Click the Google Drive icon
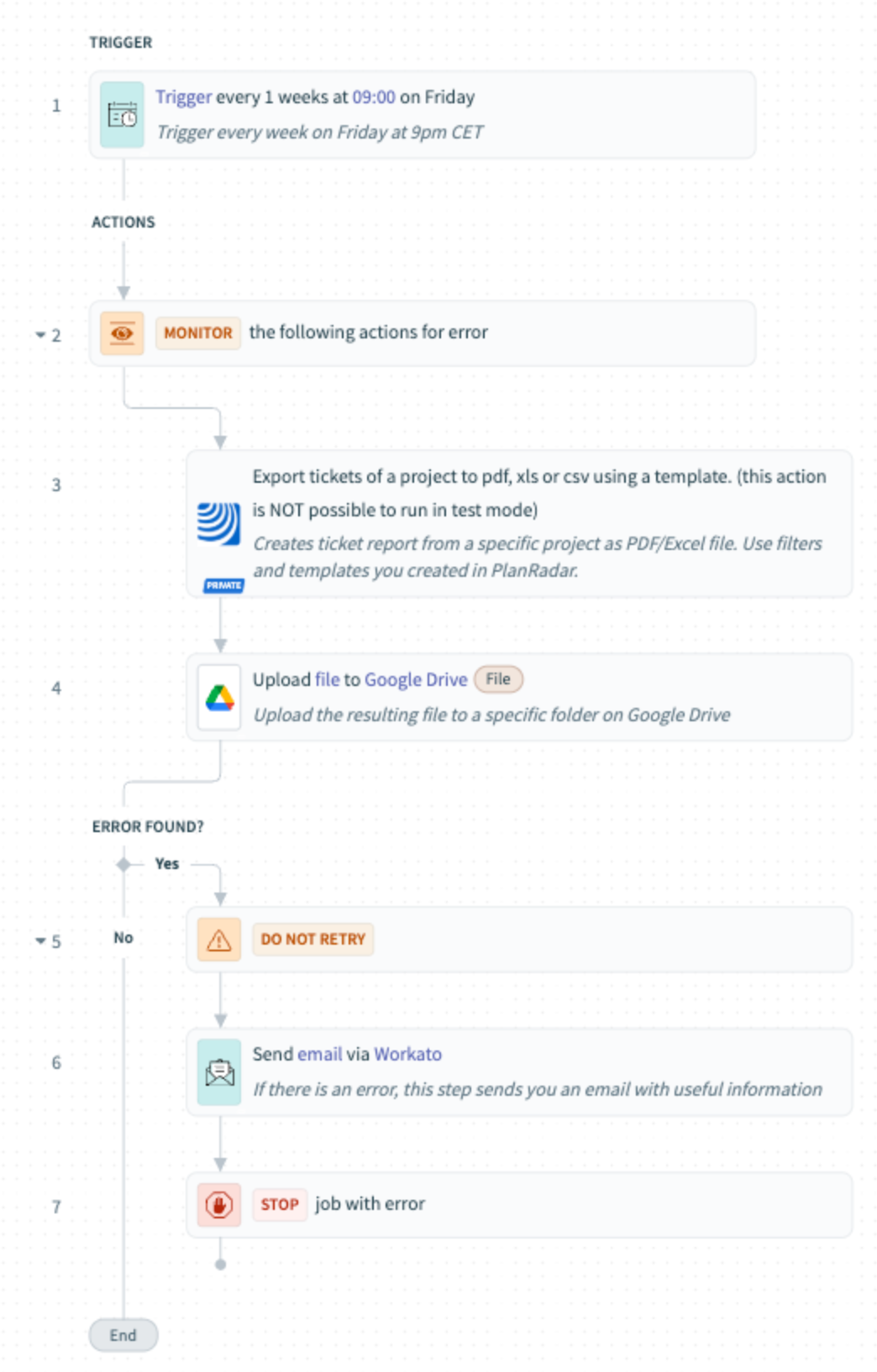This screenshot has width=877, height=1372. (x=219, y=698)
